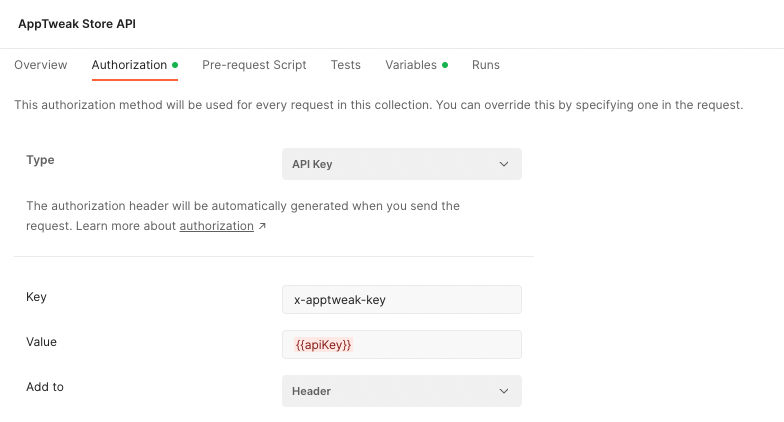
Task: Go to the Tests tab
Action: [x=345, y=65]
